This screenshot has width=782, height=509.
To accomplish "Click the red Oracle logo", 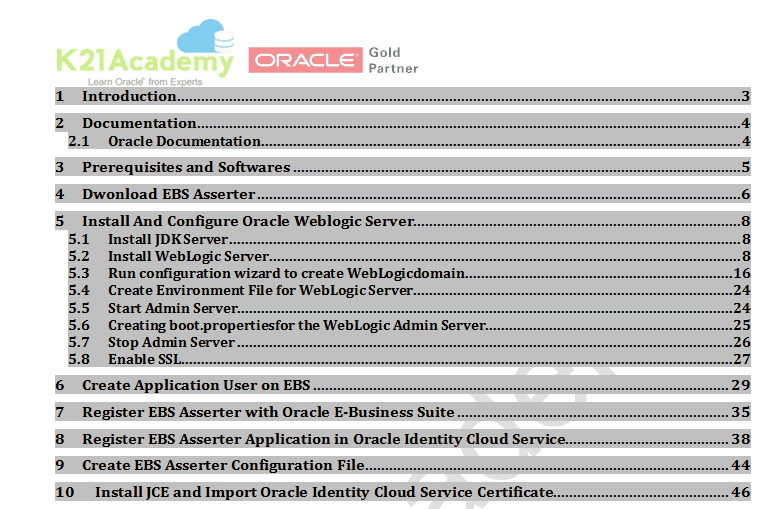I will [x=305, y=60].
